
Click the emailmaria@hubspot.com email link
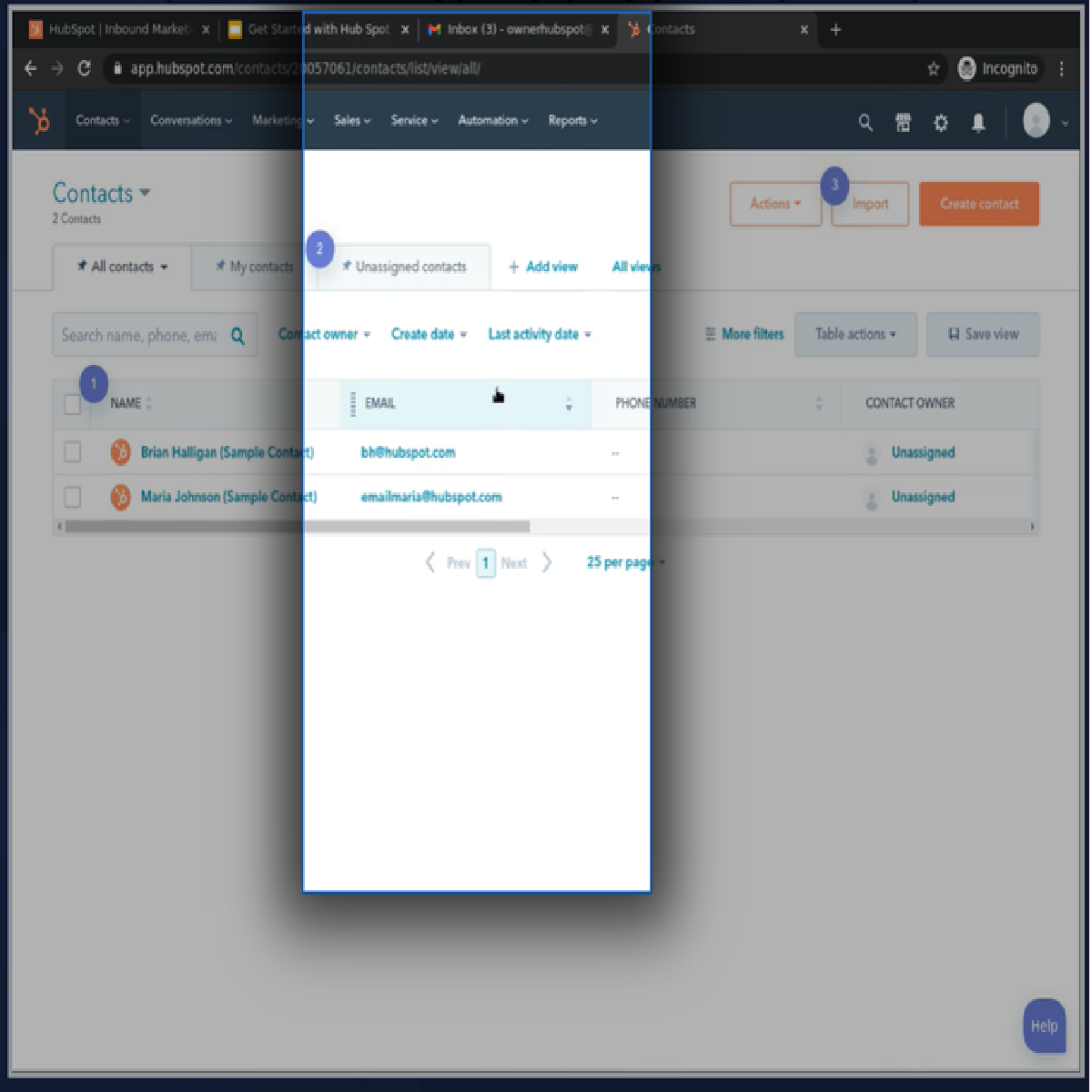click(431, 497)
